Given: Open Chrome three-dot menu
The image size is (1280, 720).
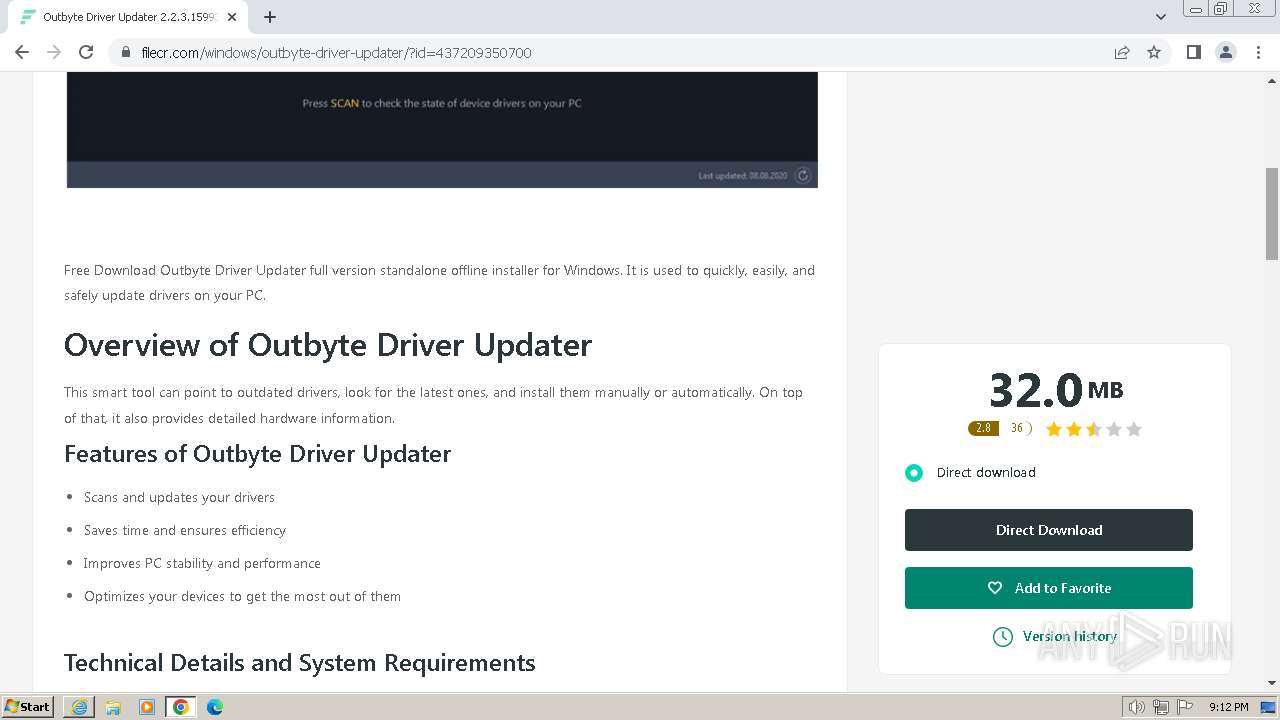Looking at the screenshot, I should [x=1258, y=53].
